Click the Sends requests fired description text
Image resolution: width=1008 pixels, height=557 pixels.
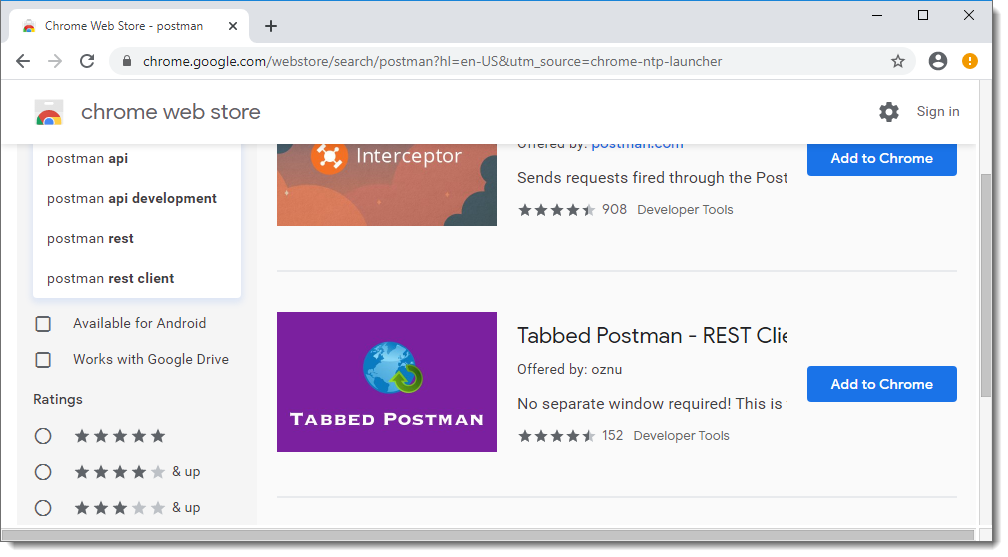click(652, 178)
